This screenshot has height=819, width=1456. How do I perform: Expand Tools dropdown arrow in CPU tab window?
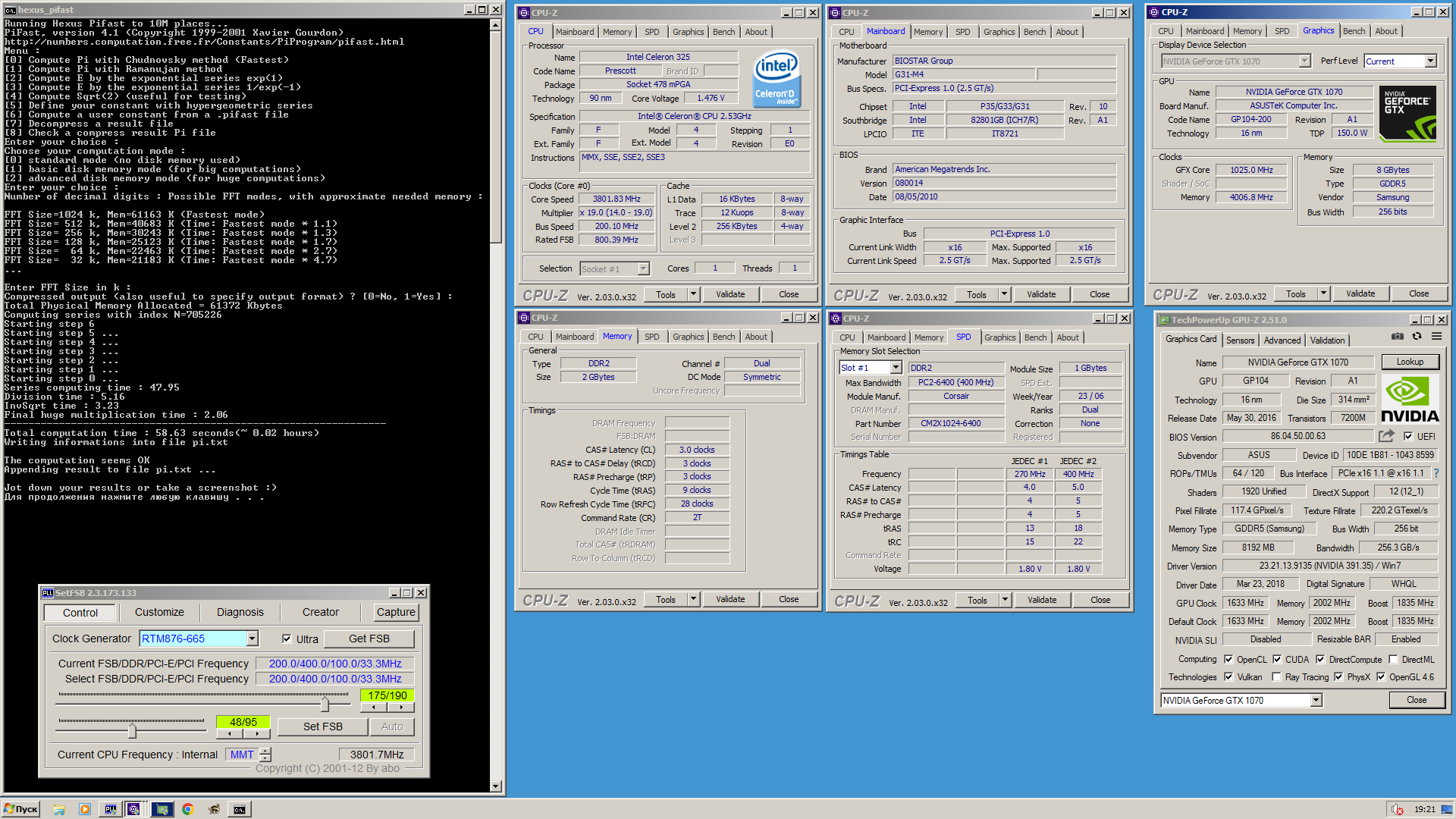pyautogui.click(x=693, y=294)
